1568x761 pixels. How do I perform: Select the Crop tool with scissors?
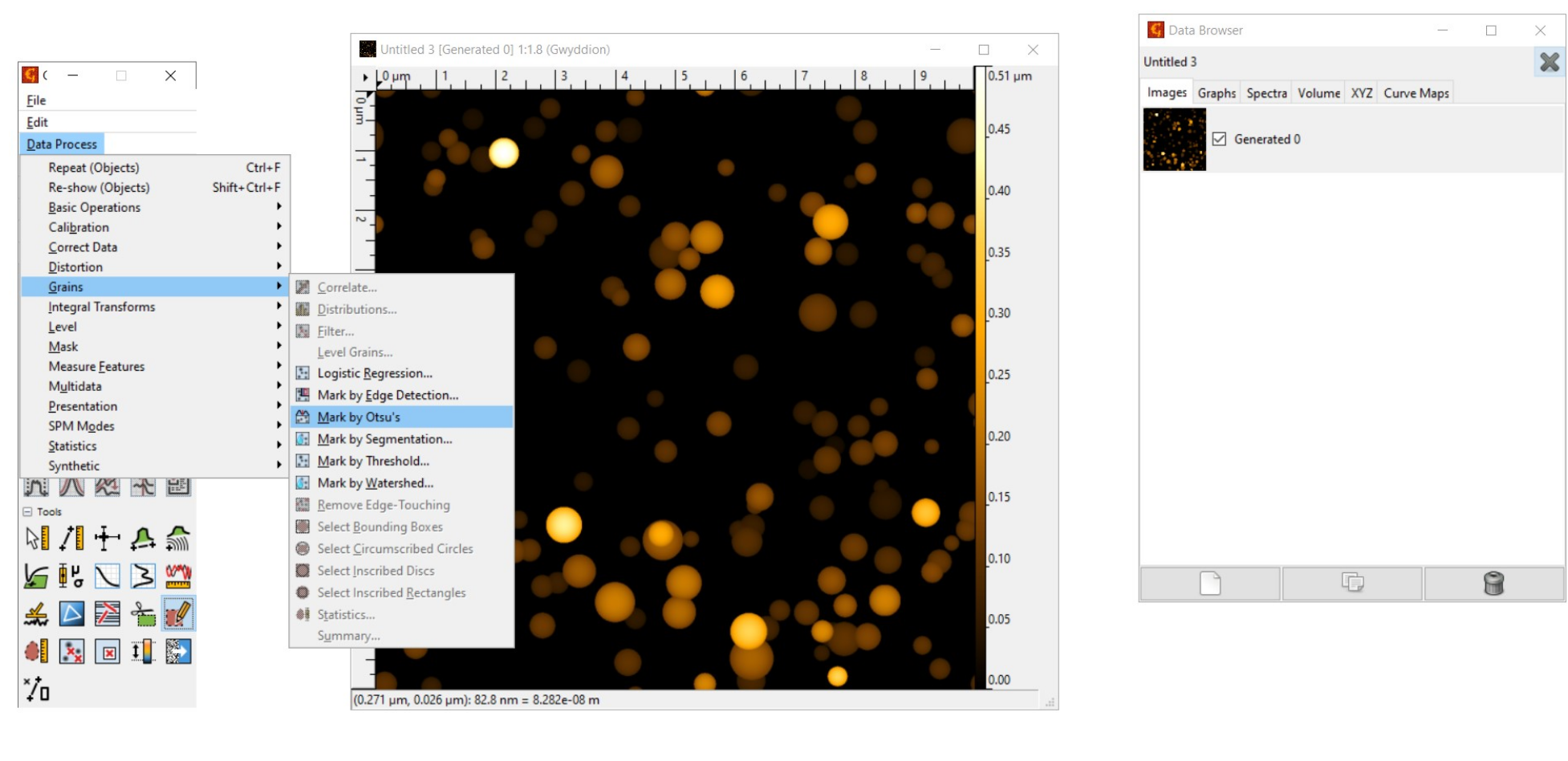point(143,614)
